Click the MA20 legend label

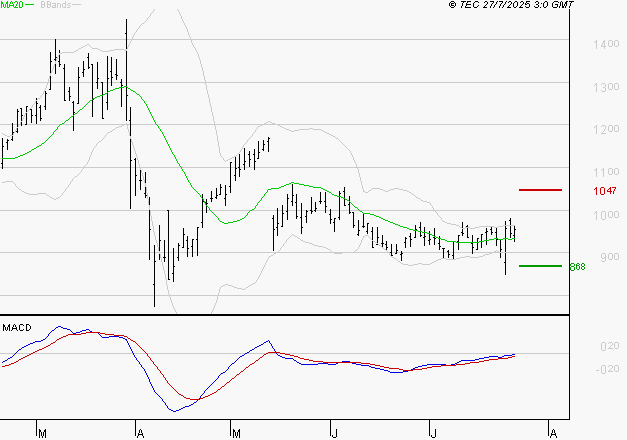click(x=12, y=4)
